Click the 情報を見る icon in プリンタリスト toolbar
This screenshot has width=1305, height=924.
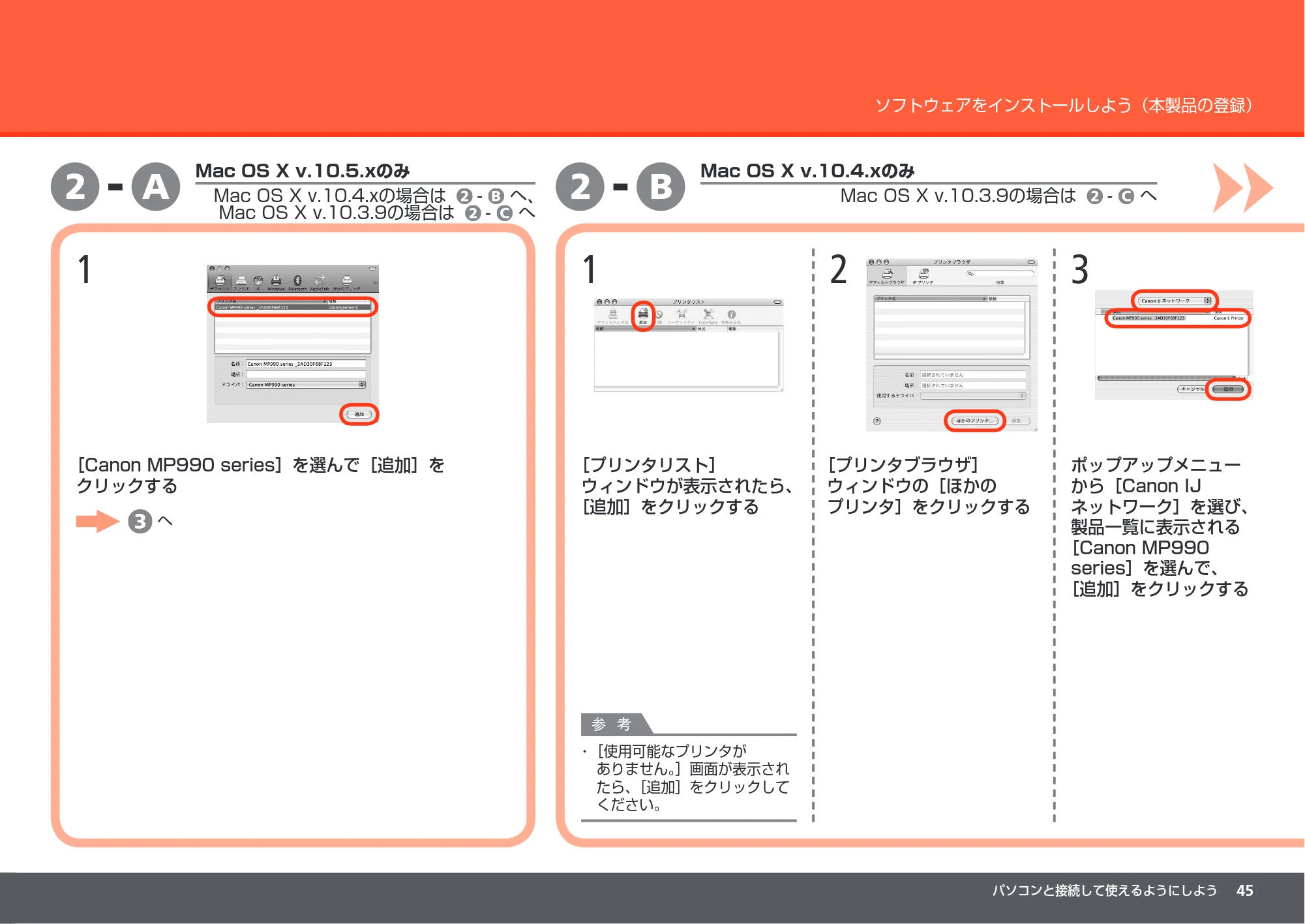click(x=731, y=316)
